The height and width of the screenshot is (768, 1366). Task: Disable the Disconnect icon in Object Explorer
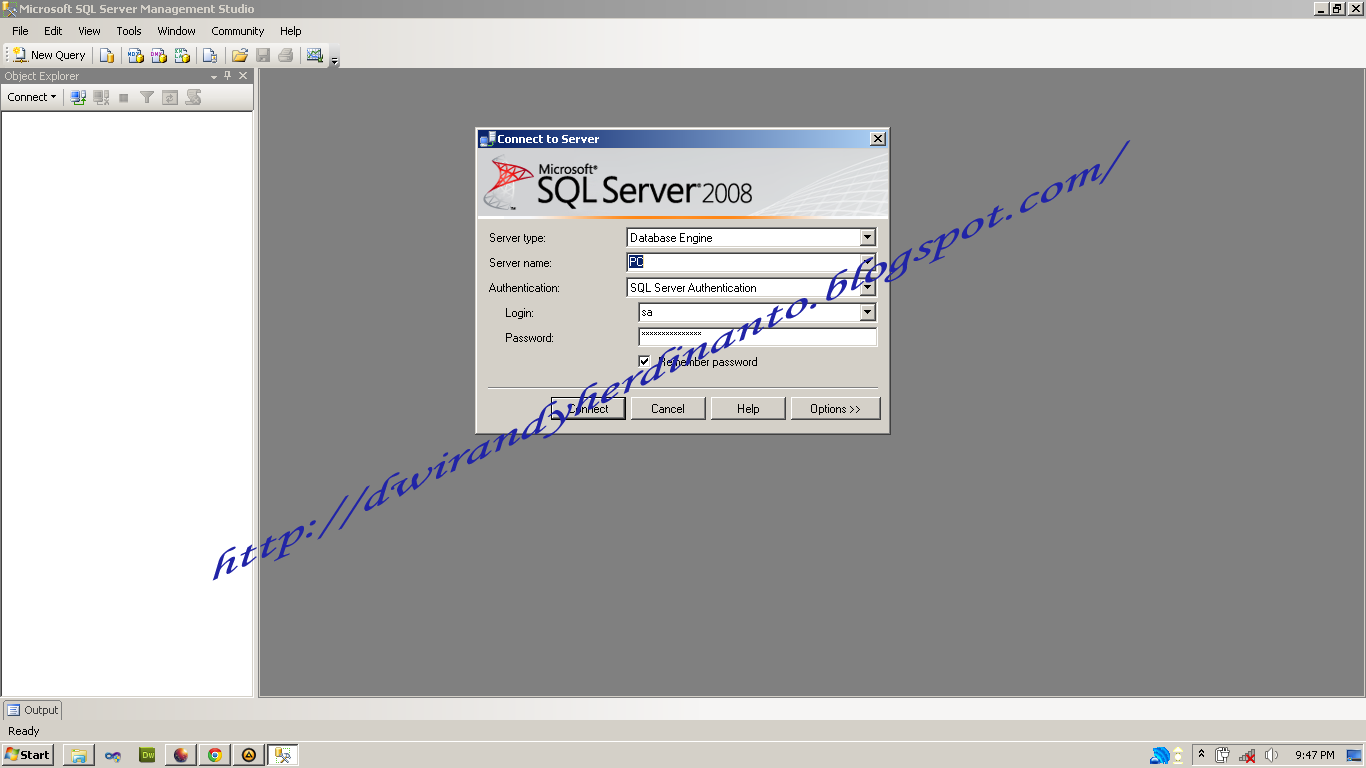coord(101,97)
